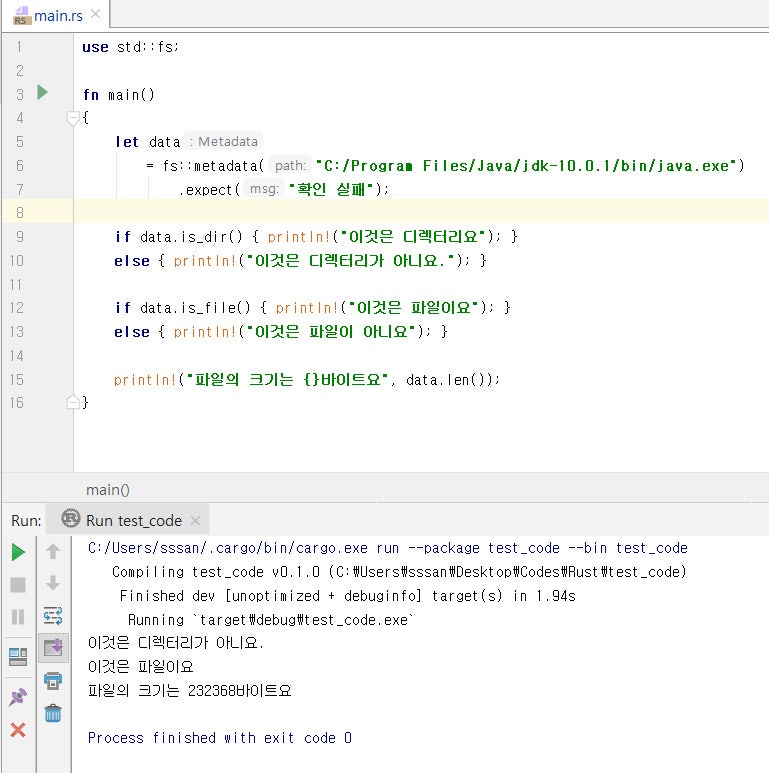Print the console output via printer icon
This screenshot has width=769, height=773.
(53, 680)
